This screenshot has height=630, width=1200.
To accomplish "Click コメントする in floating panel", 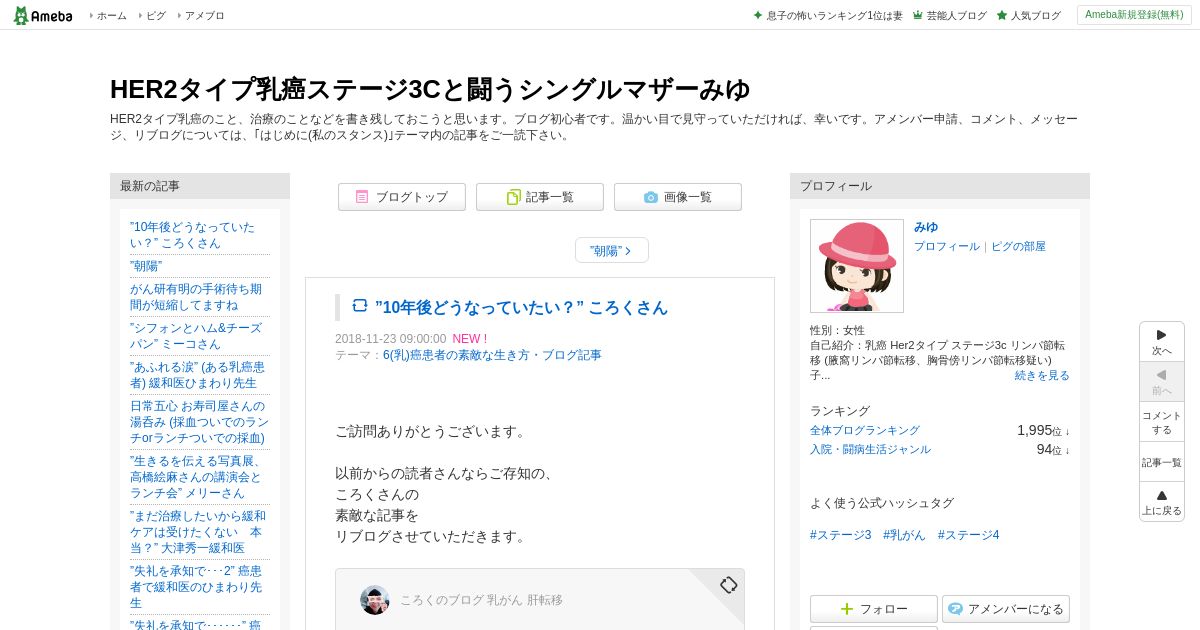I will (1162, 422).
